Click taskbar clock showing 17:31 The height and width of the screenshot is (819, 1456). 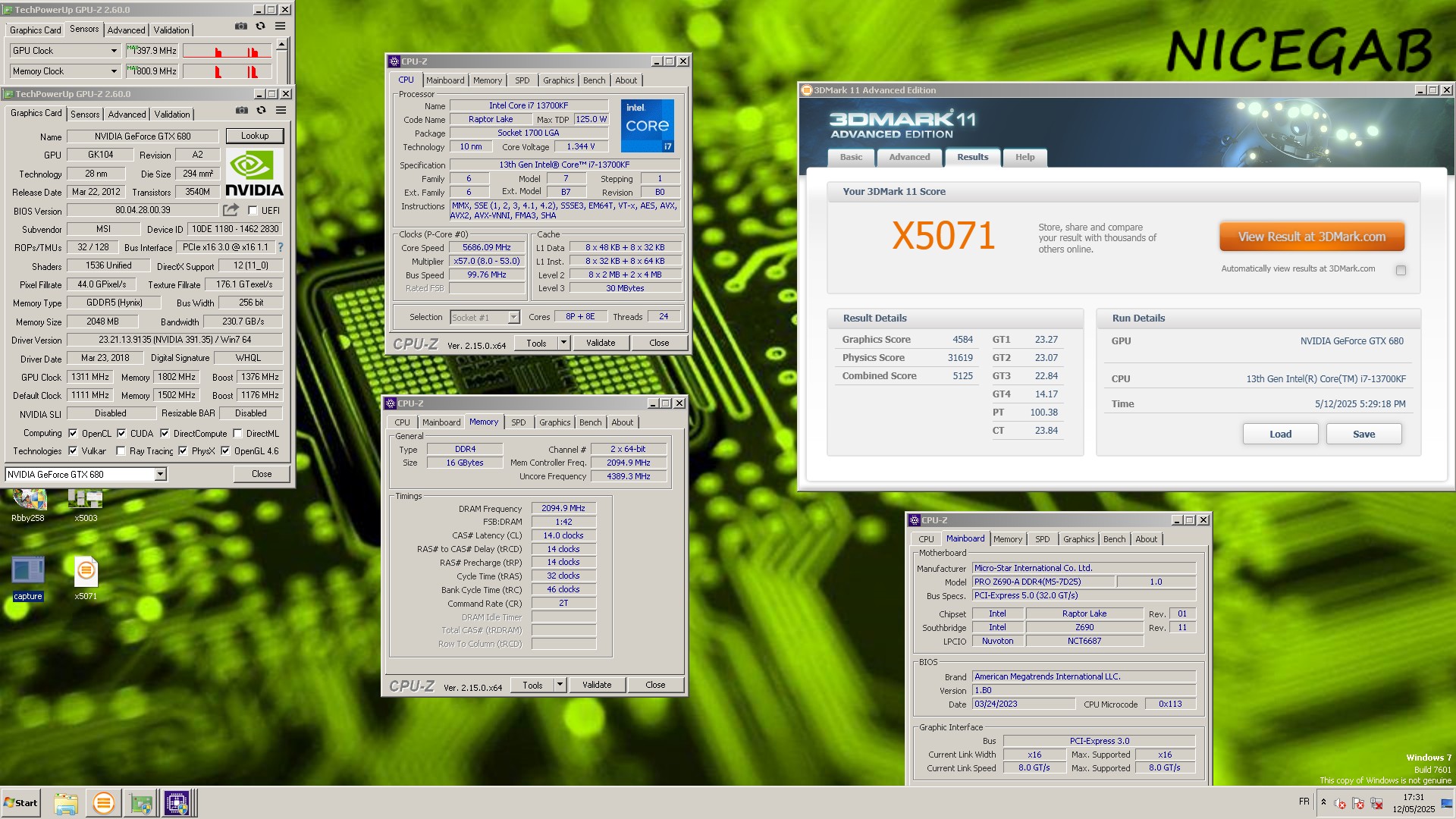[x=1414, y=803]
